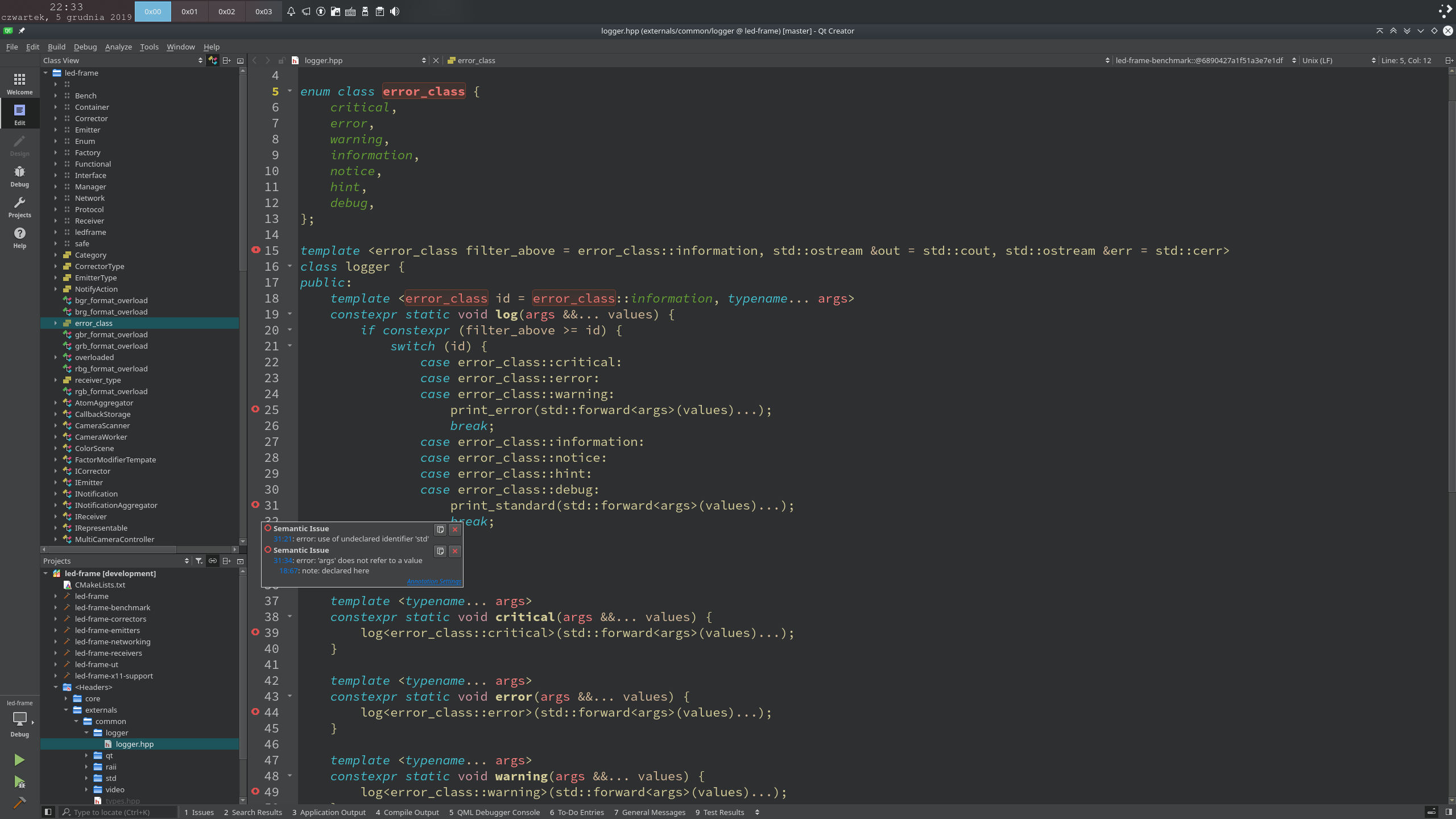Switch to Projects mode wrench icon
The width and height of the screenshot is (1456, 819).
pyautogui.click(x=19, y=206)
